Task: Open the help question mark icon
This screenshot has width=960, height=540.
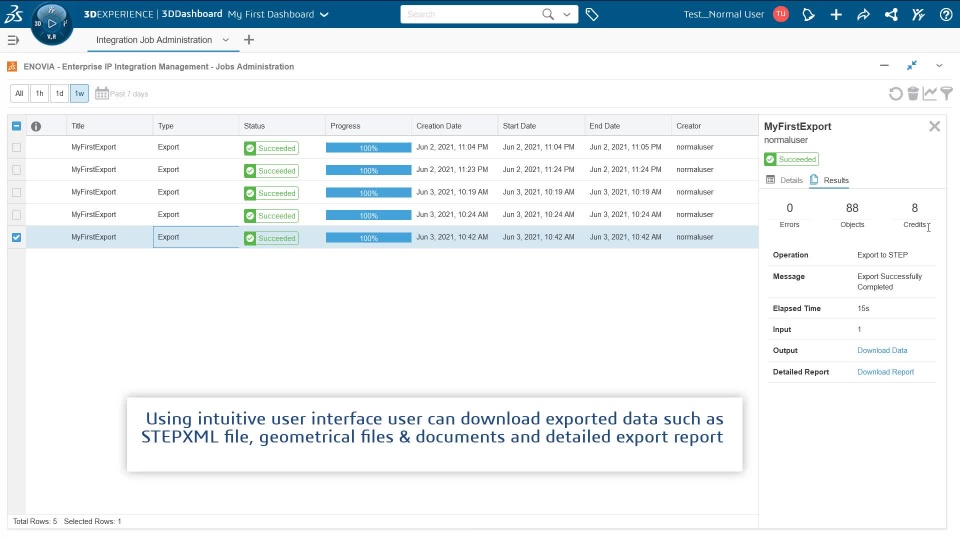Action: pyautogui.click(x=946, y=14)
